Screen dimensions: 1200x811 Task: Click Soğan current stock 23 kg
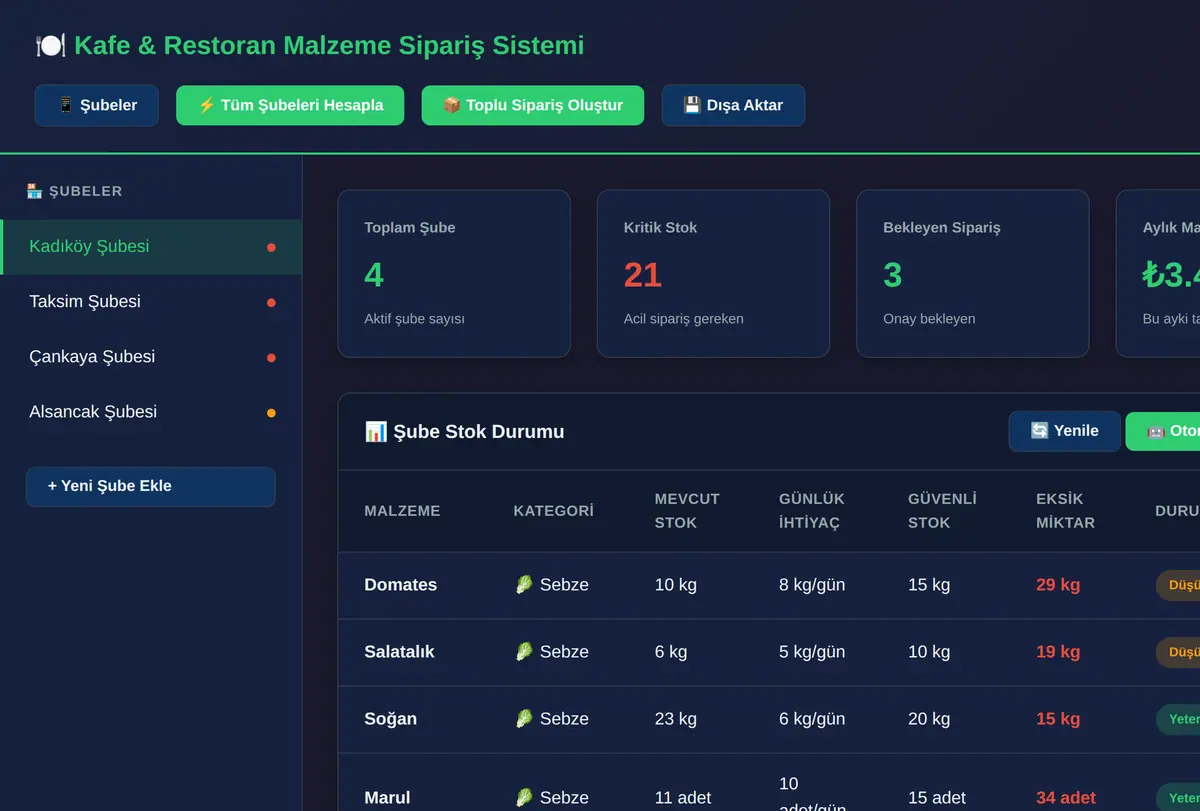pyautogui.click(x=676, y=719)
